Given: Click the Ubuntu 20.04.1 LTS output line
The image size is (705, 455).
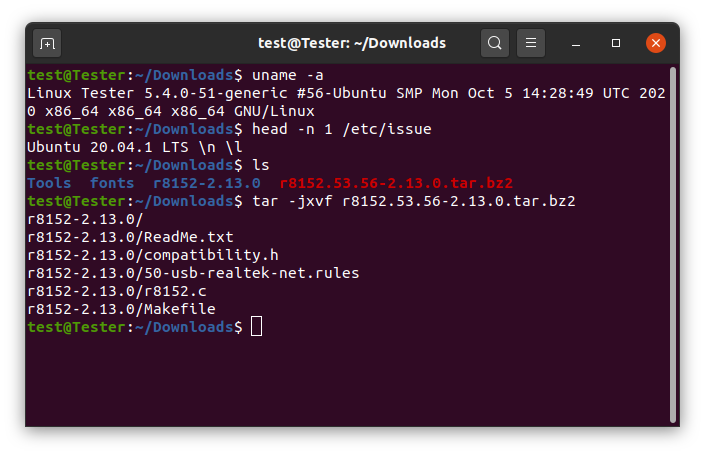Looking at the screenshot, I should coord(135,147).
